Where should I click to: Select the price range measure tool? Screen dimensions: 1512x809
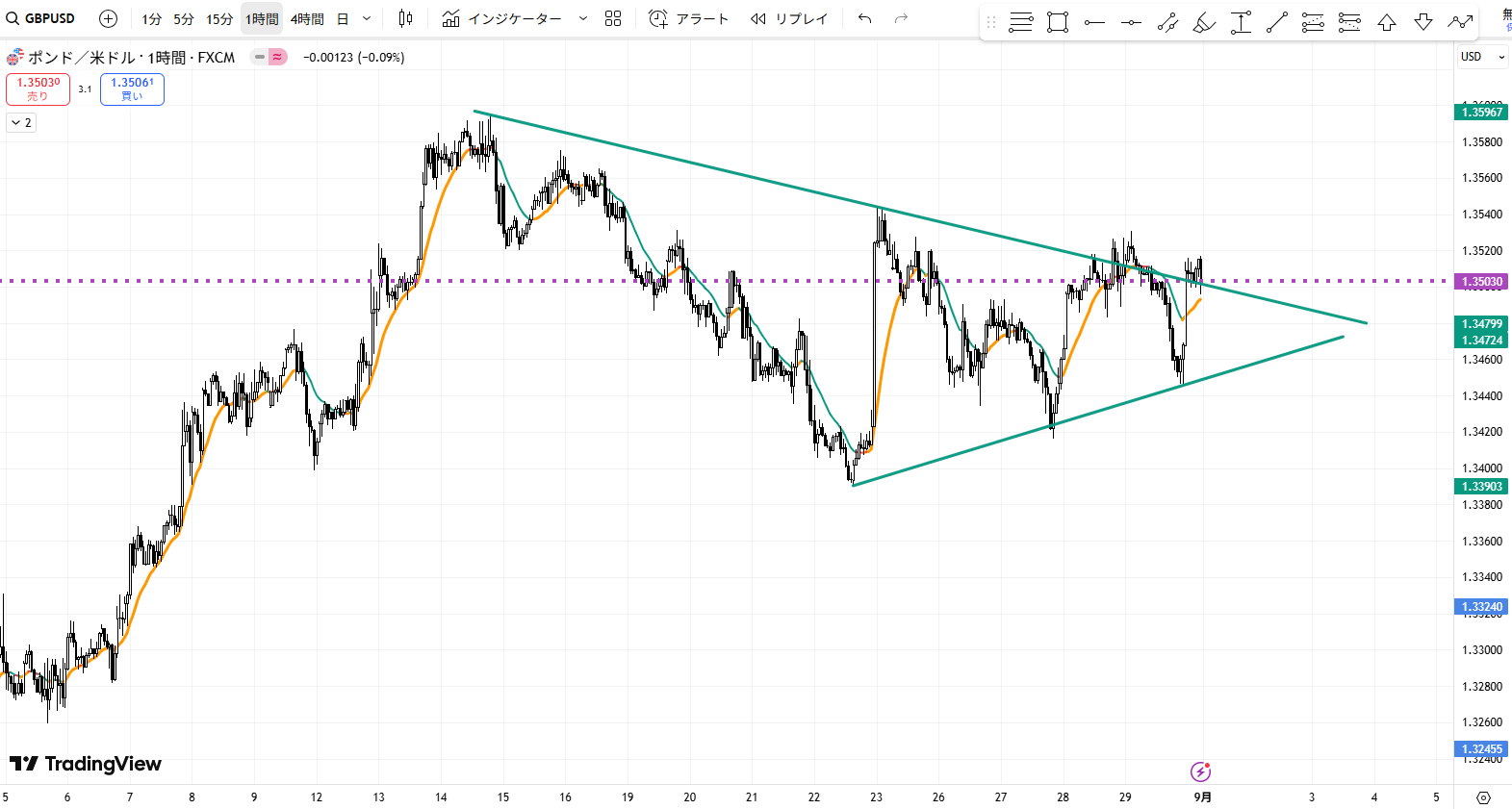(x=1241, y=22)
